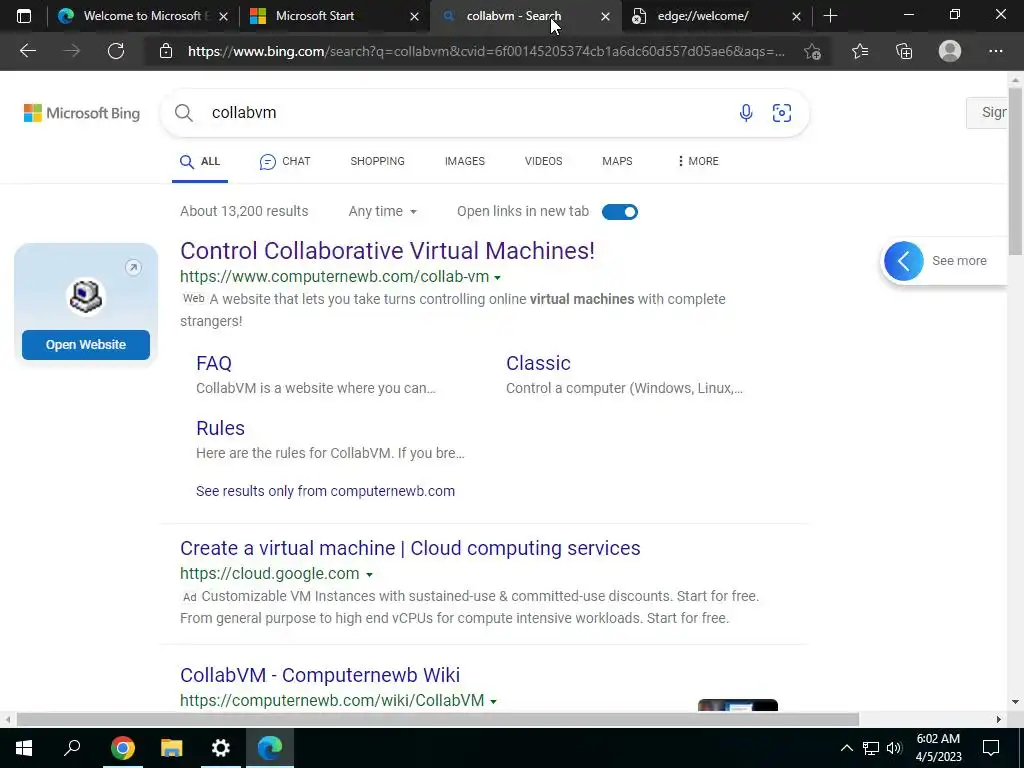
Task: Open the MORE search categories menu
Action: (x=698, y=161)
